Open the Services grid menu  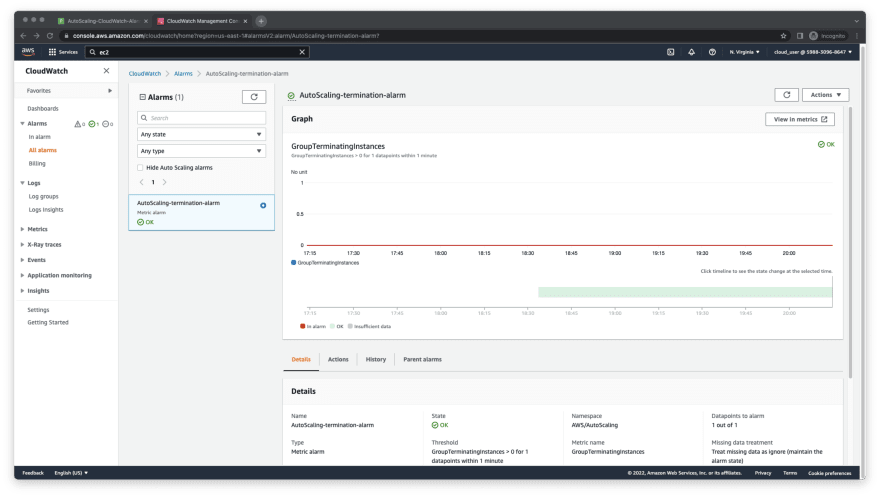tap(63, 52)
